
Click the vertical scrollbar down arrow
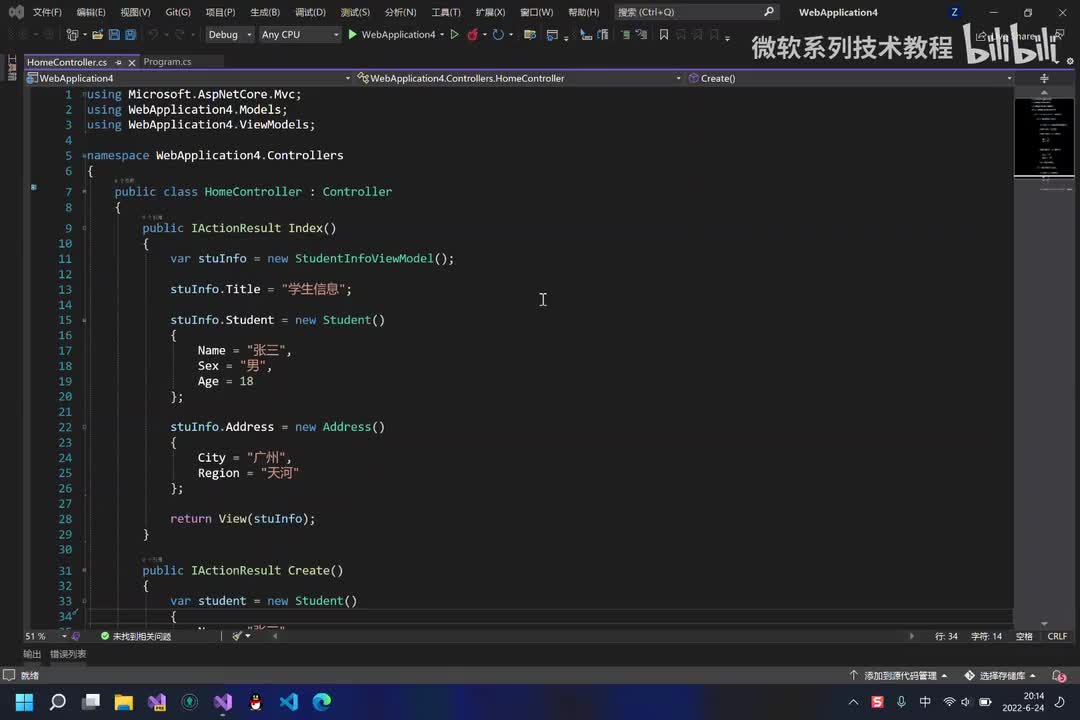pyautogui.click(x=1044, y=624)
